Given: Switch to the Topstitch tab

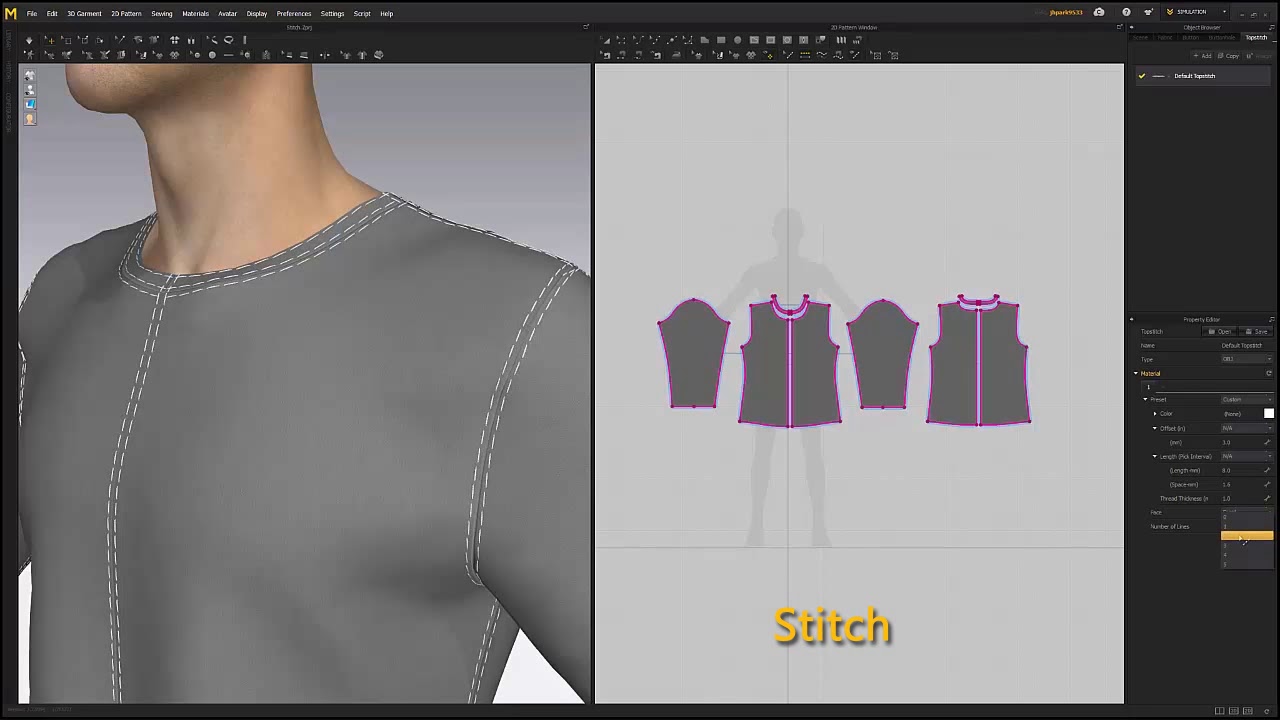Looking at the screenshot, I should pyautogui.click(x=1256, y=37).
